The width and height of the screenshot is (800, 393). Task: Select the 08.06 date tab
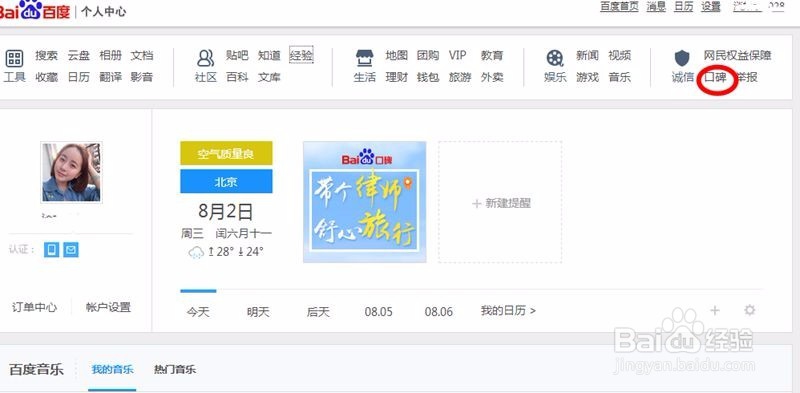[x=439, y=311]
